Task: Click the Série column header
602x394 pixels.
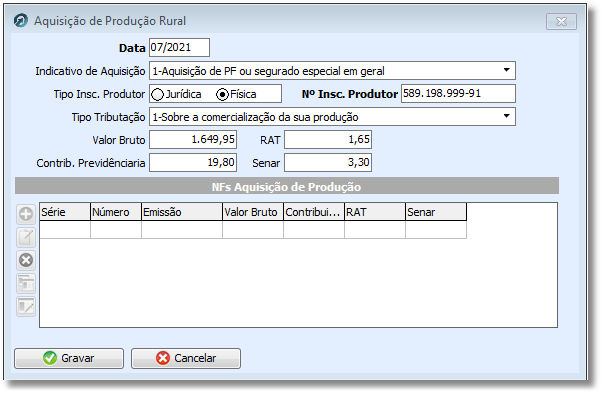Action: point(65,212)
